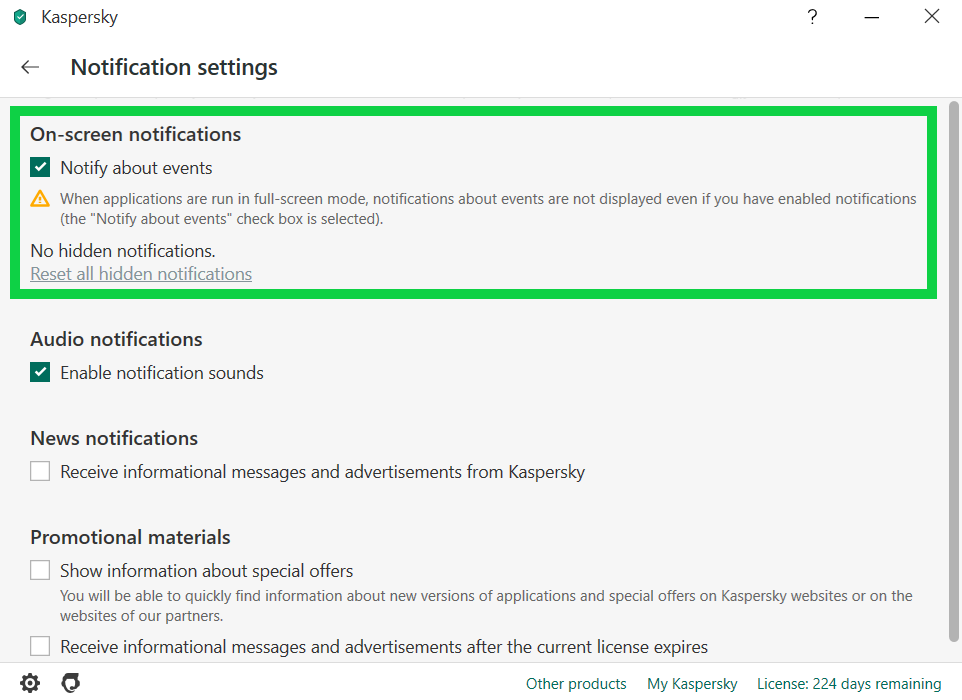Click the On-screen notifications section heading
Screen dimensions: 962x700
136,134
